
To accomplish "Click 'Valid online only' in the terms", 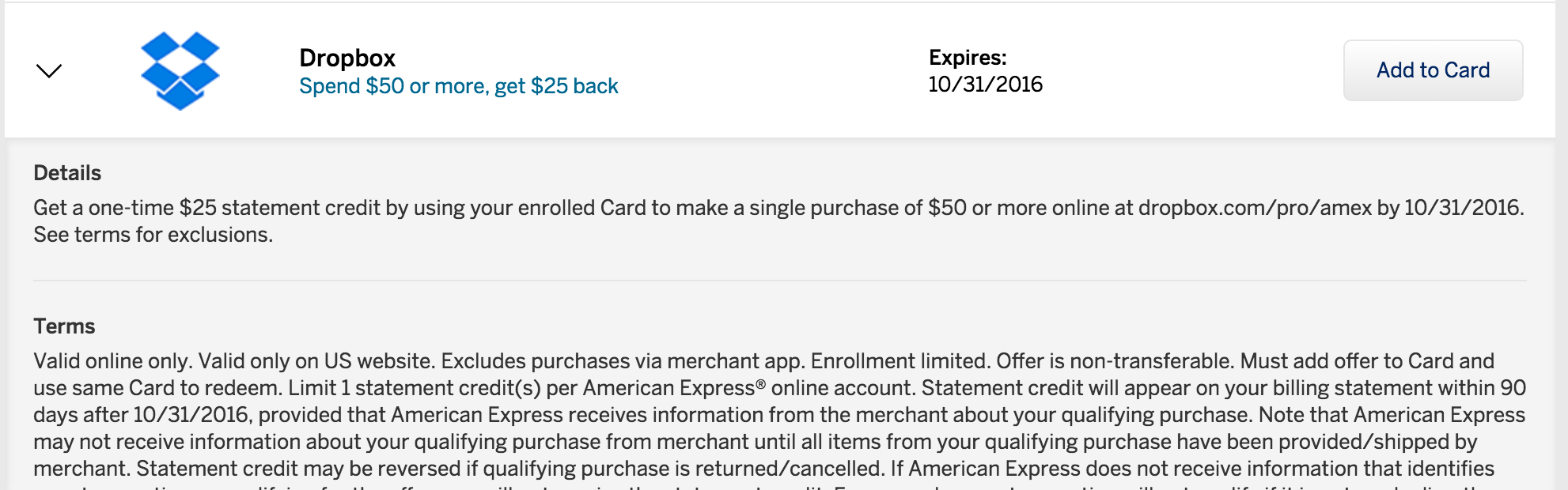I will coord(112,361).
